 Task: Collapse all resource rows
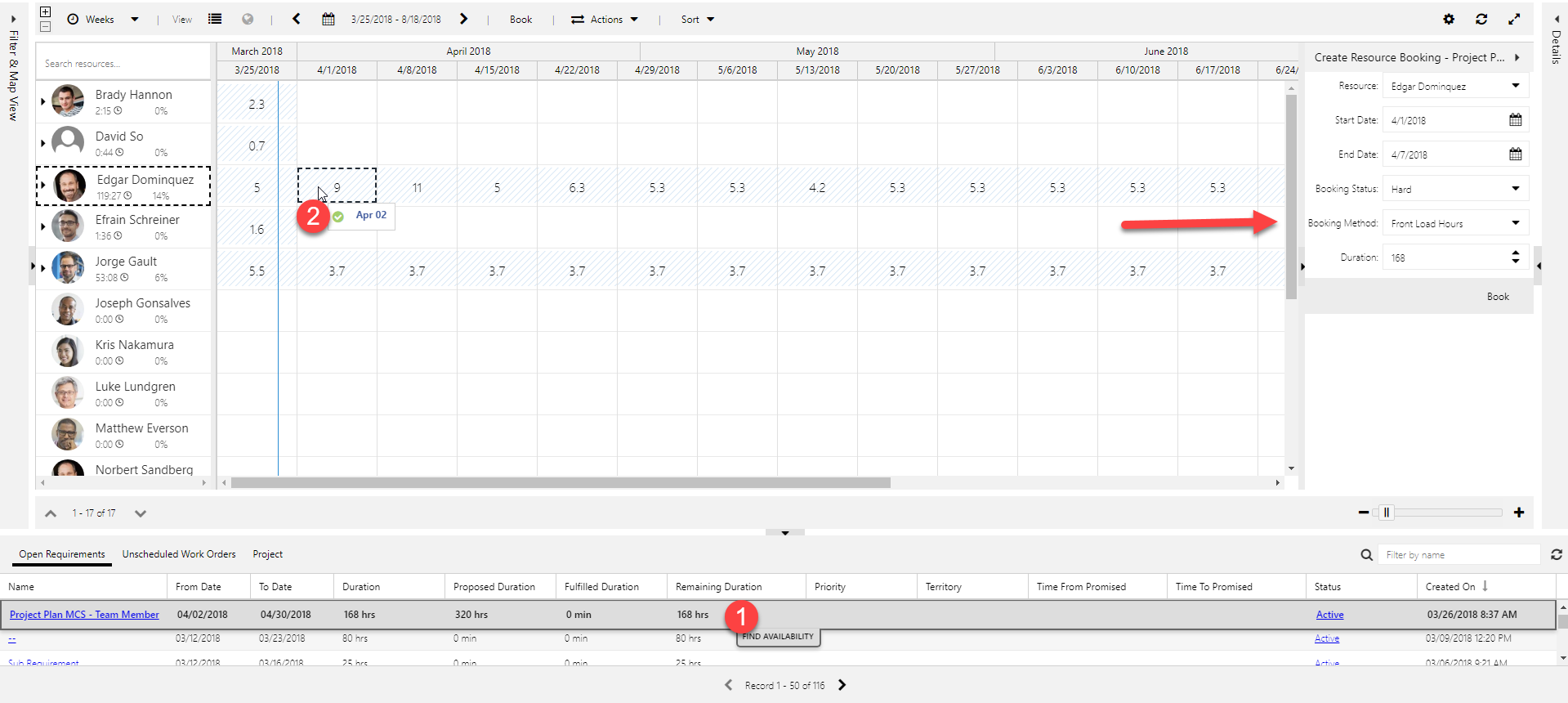(46, 26)
